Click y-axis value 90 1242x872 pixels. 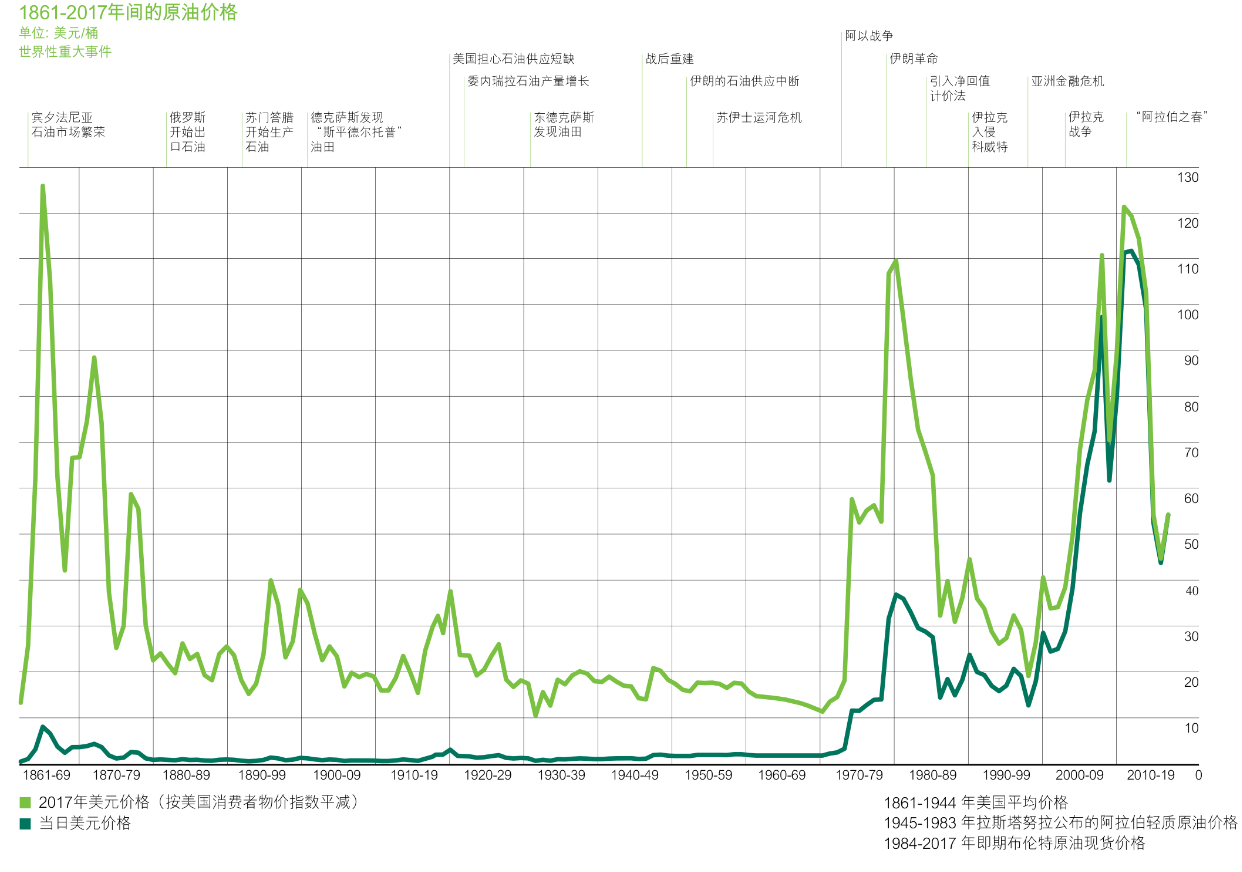coord(1190,360)
